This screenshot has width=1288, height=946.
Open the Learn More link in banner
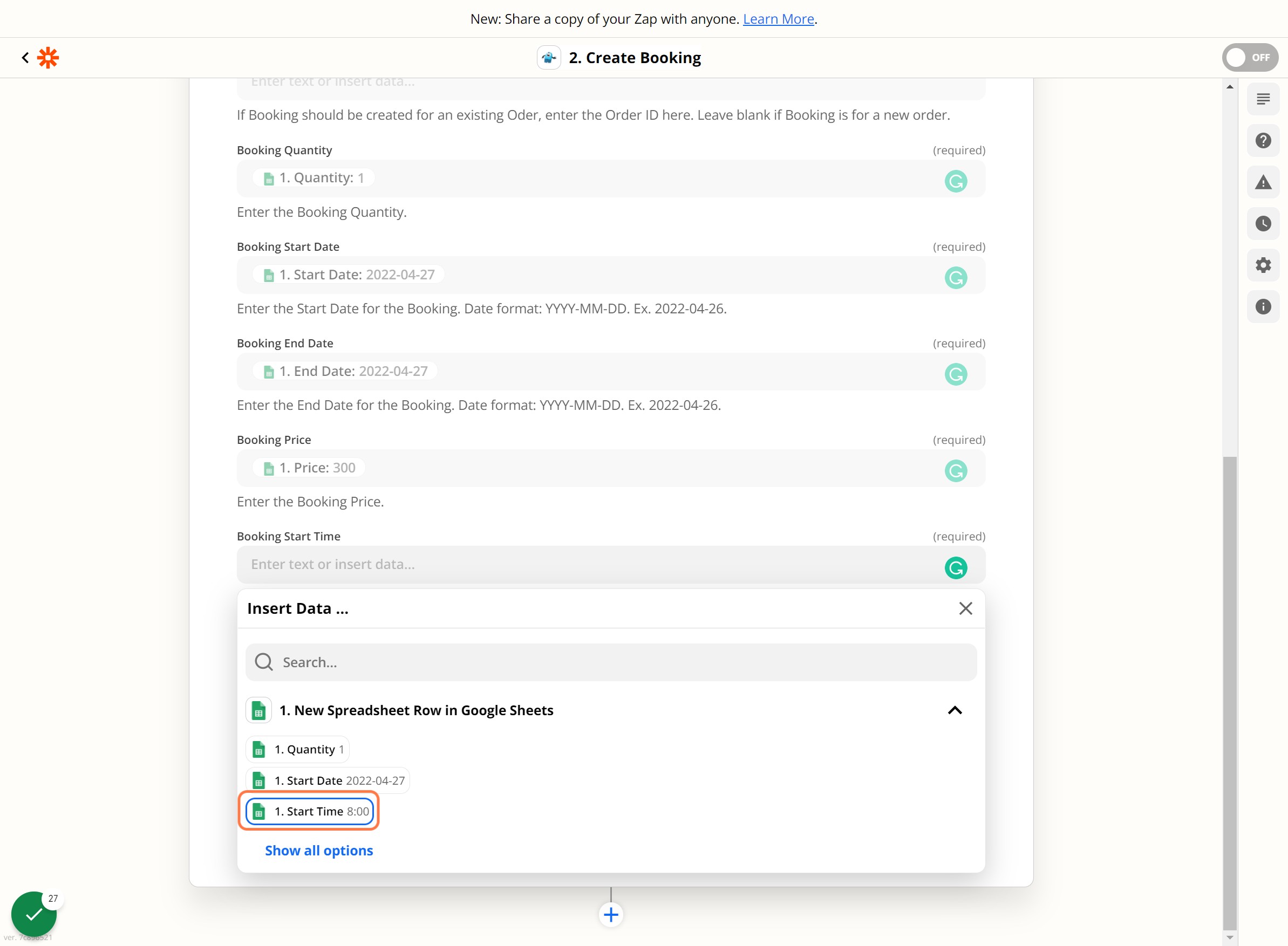(x=778, y=19)
